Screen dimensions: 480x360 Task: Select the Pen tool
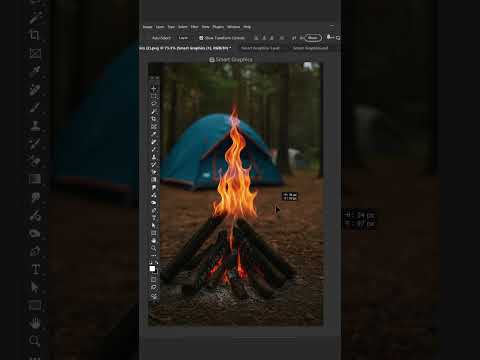(154, 203)
